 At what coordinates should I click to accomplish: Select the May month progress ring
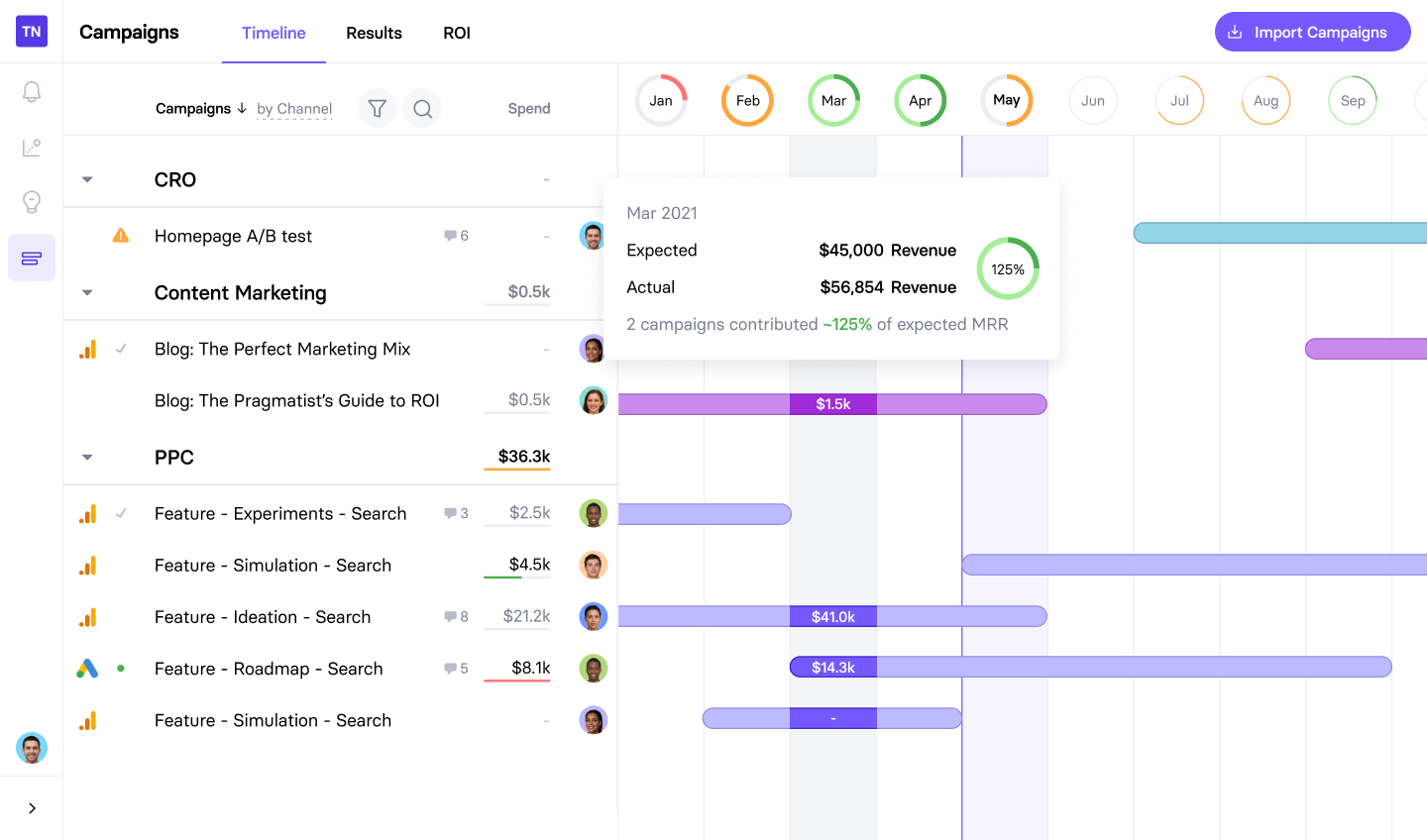pos(1006,100)
